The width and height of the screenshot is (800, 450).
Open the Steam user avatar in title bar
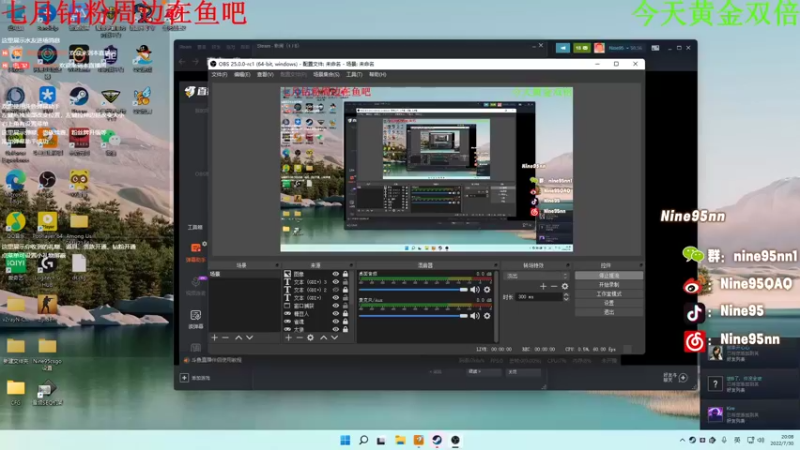(x=599, y=48)
